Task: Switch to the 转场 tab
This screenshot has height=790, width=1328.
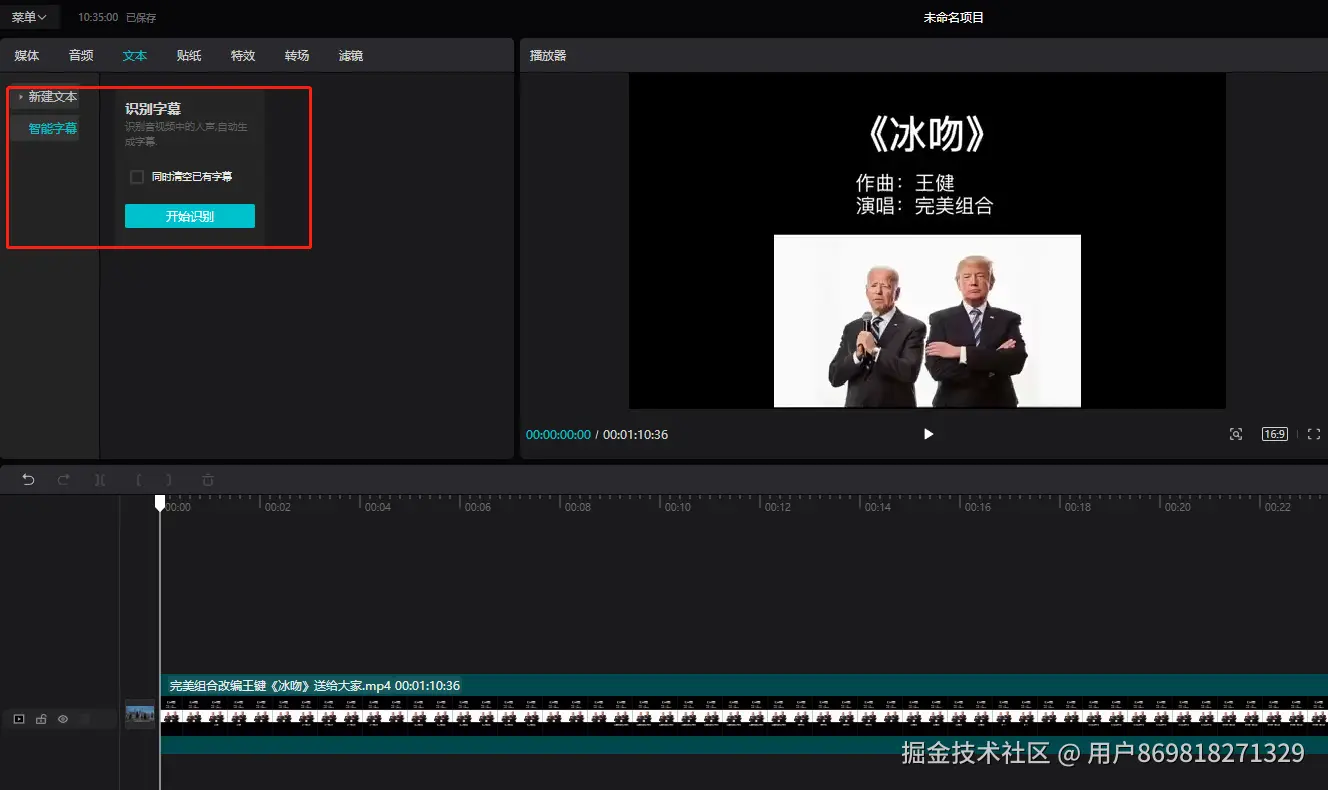Action: [x=297, y=56]
